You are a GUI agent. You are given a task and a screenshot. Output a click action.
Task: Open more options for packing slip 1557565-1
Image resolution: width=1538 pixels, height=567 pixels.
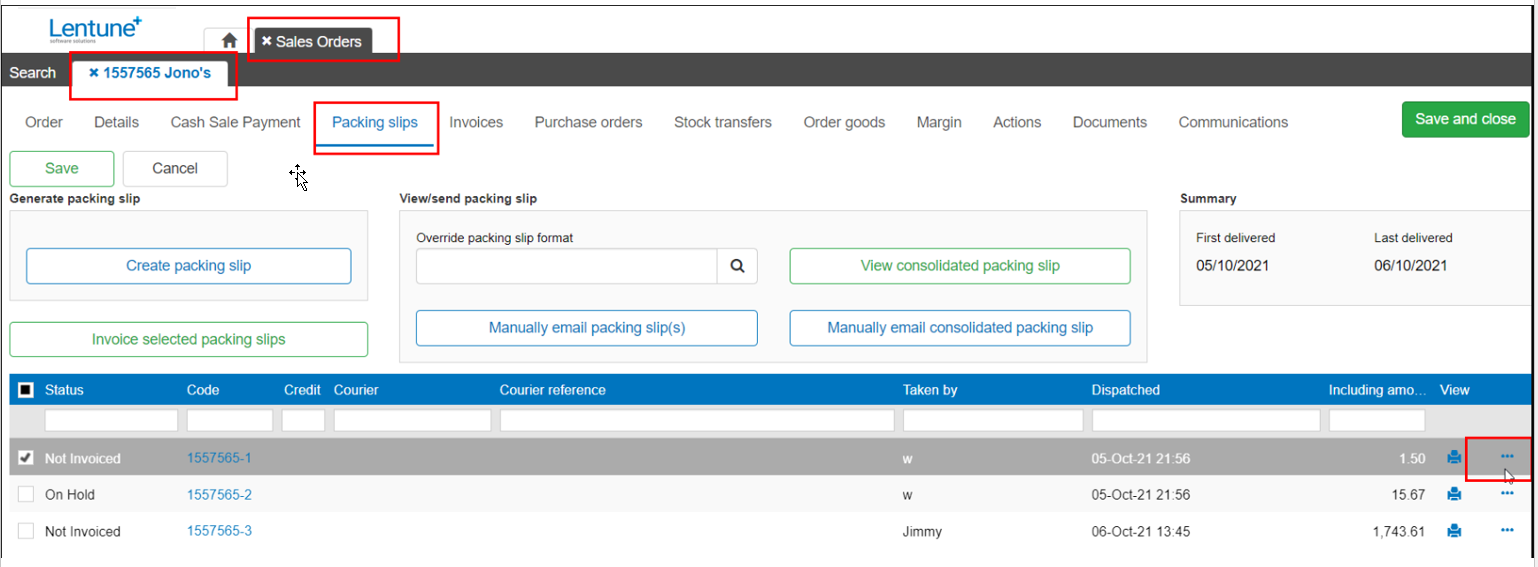(x=1507, y=457)
